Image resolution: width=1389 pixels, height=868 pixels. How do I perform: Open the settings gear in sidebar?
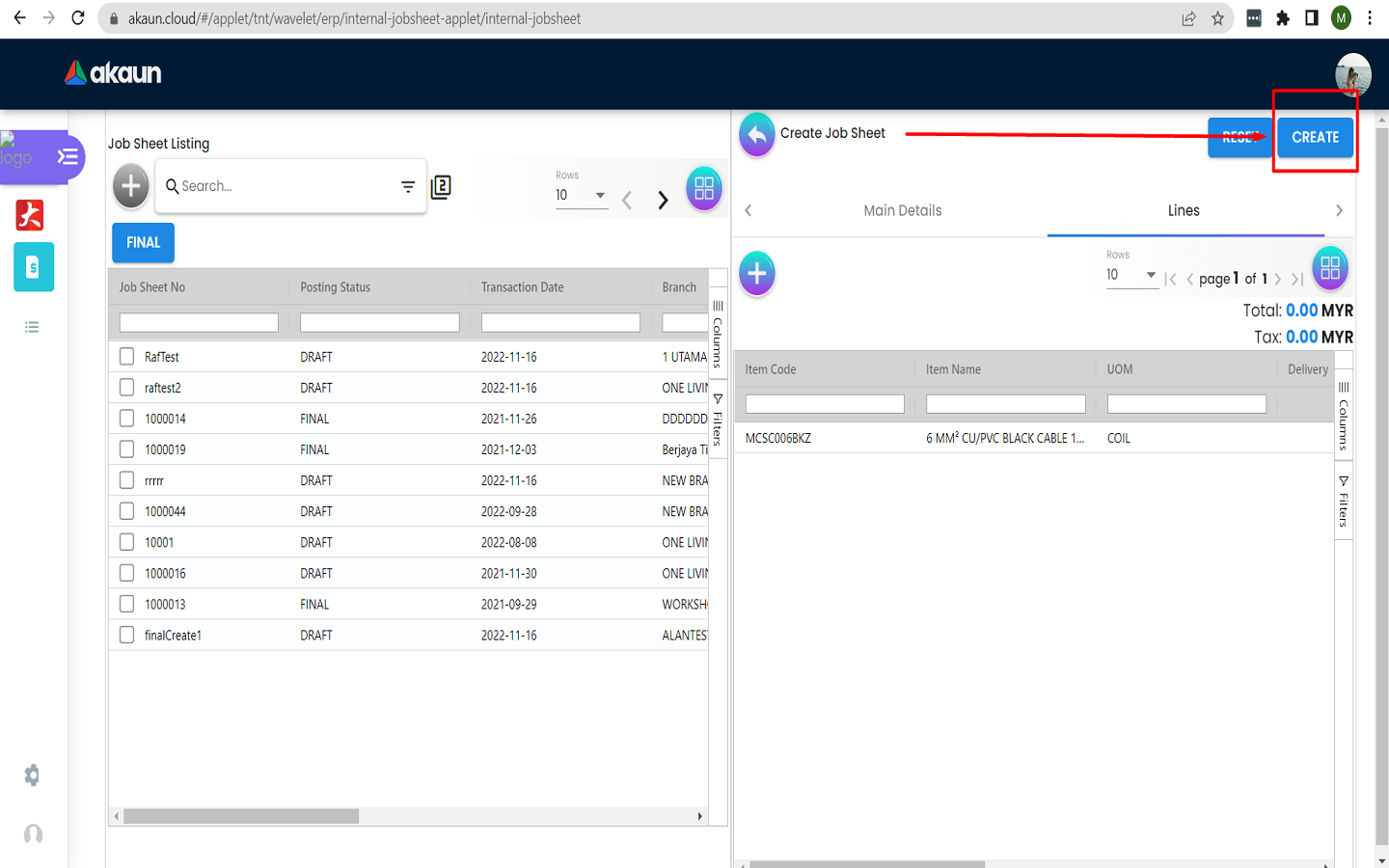tap(33, 775)
